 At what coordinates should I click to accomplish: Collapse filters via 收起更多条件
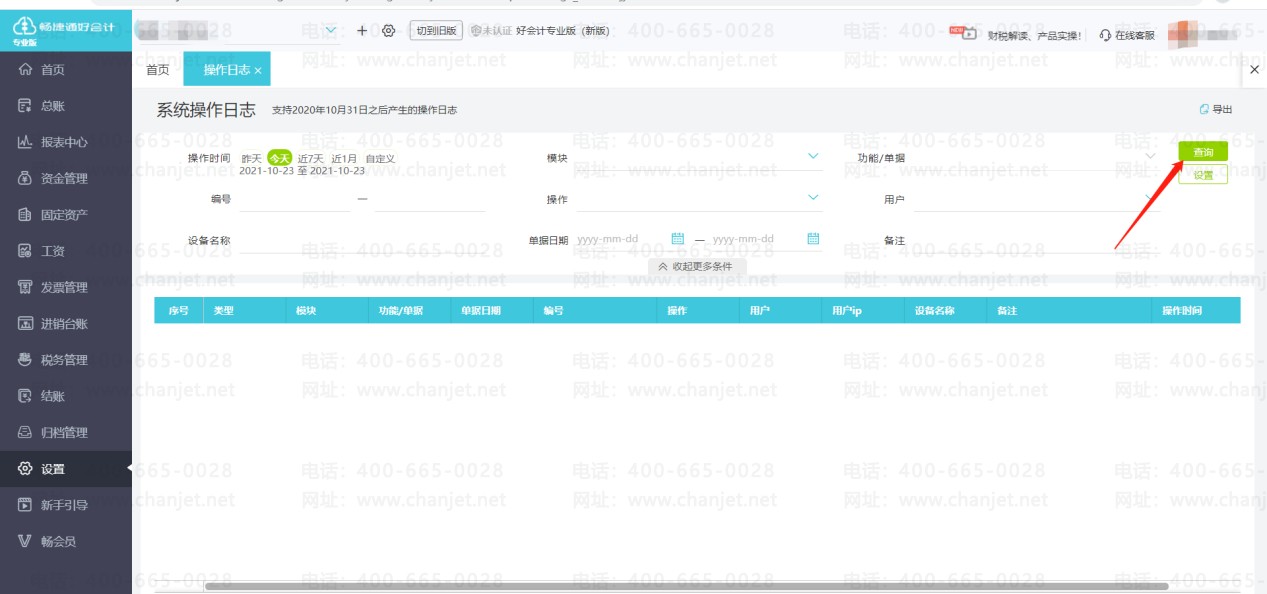click(695, 267)
